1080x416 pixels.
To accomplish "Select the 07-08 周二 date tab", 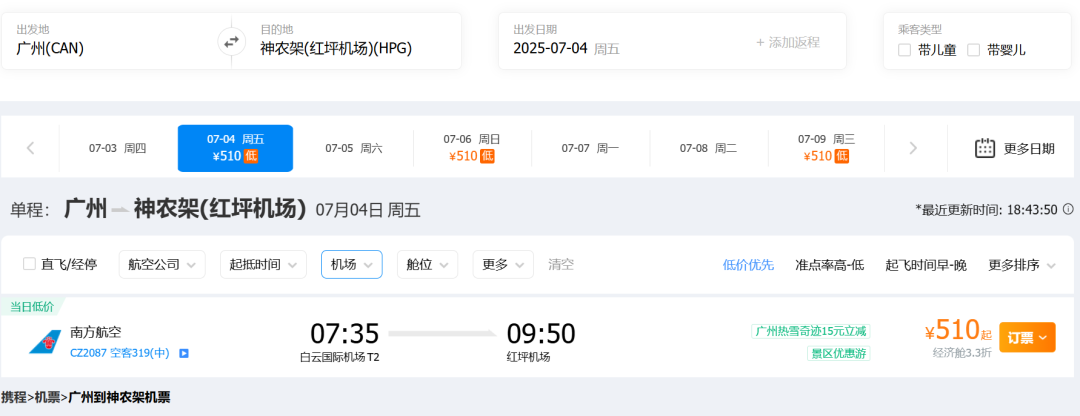I will tap(708, 148).
